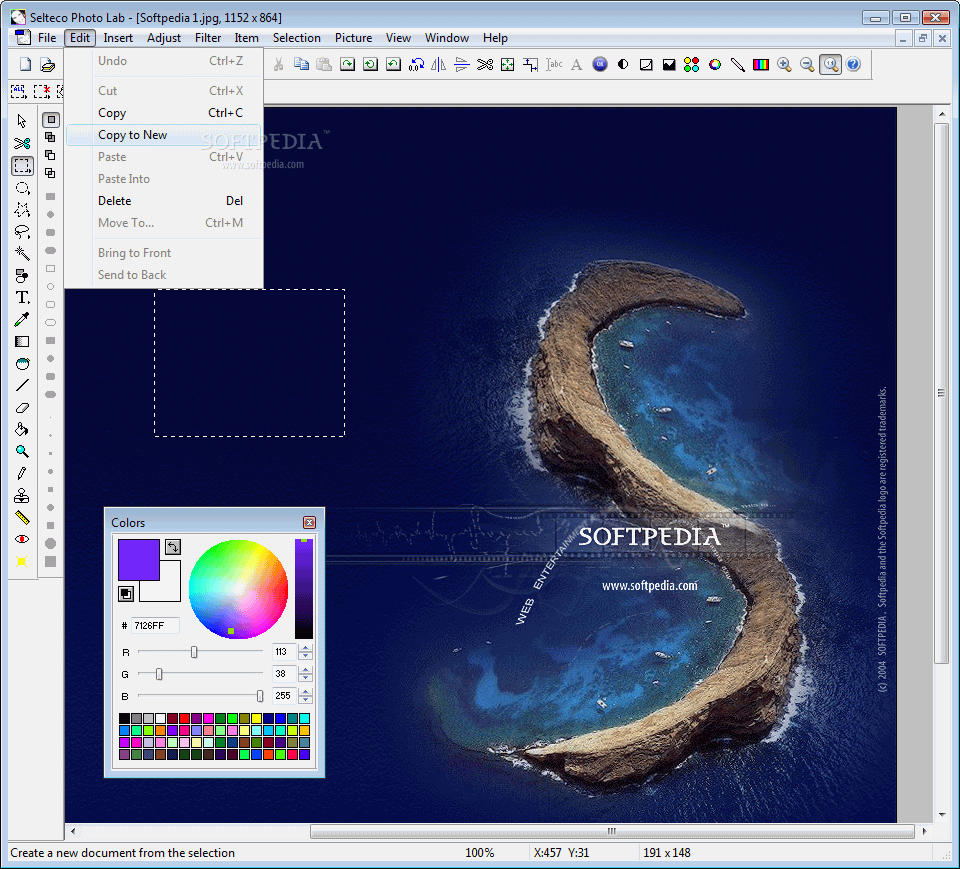The image size is (960, 869).
Task: Click the white background color swatch
Action: click(x=170, y=590)
